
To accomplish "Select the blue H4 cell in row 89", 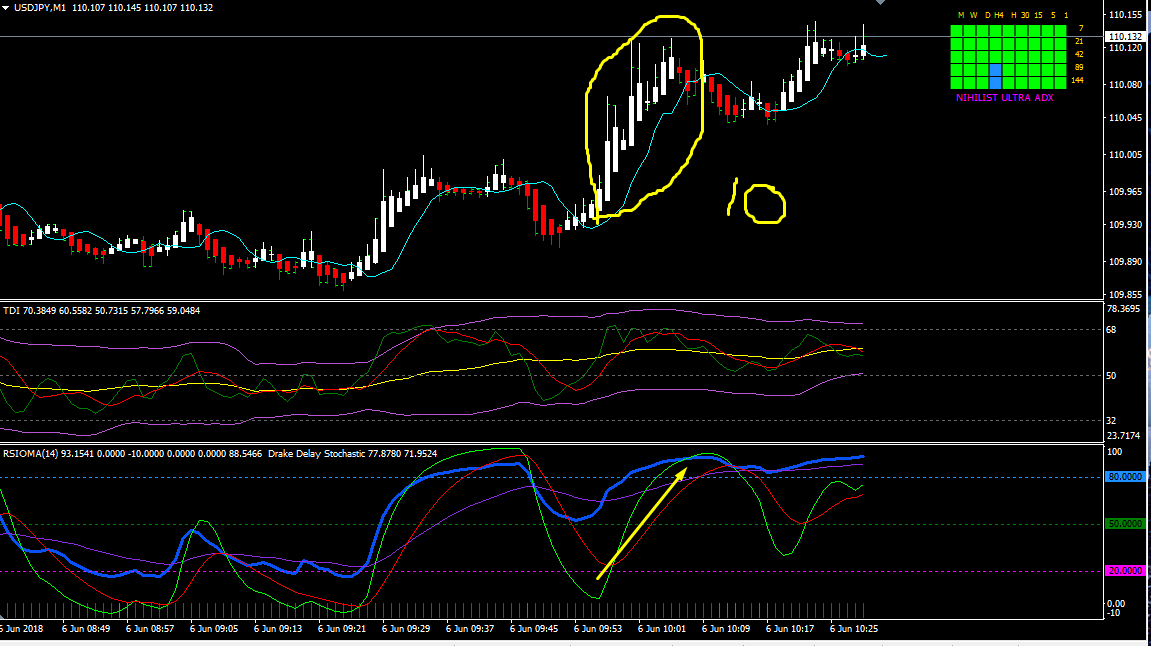I will point(995,70).
